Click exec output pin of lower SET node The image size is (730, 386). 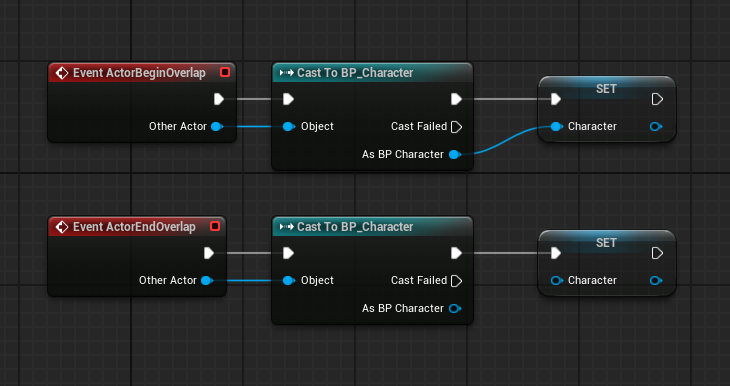coord(657,253)
